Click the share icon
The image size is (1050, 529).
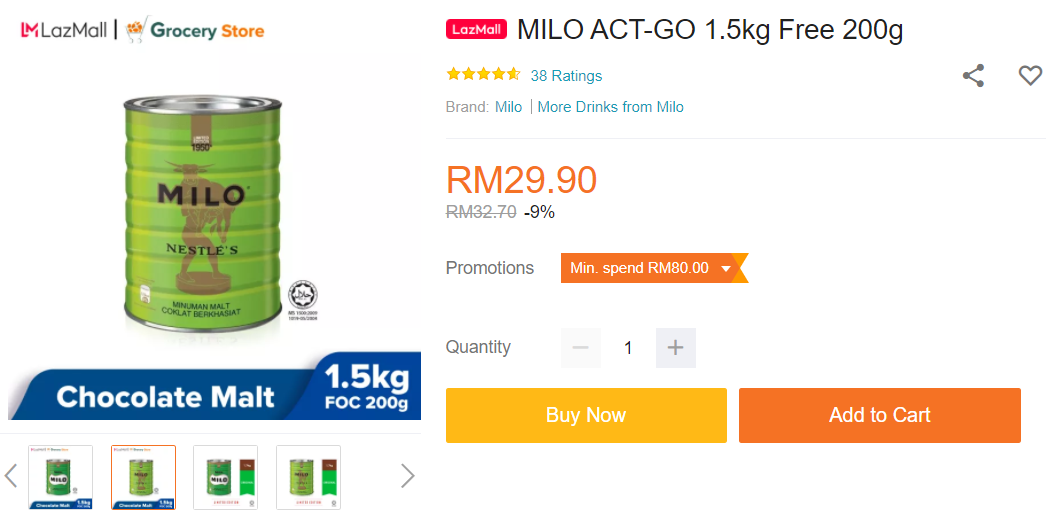click(973, 76)
